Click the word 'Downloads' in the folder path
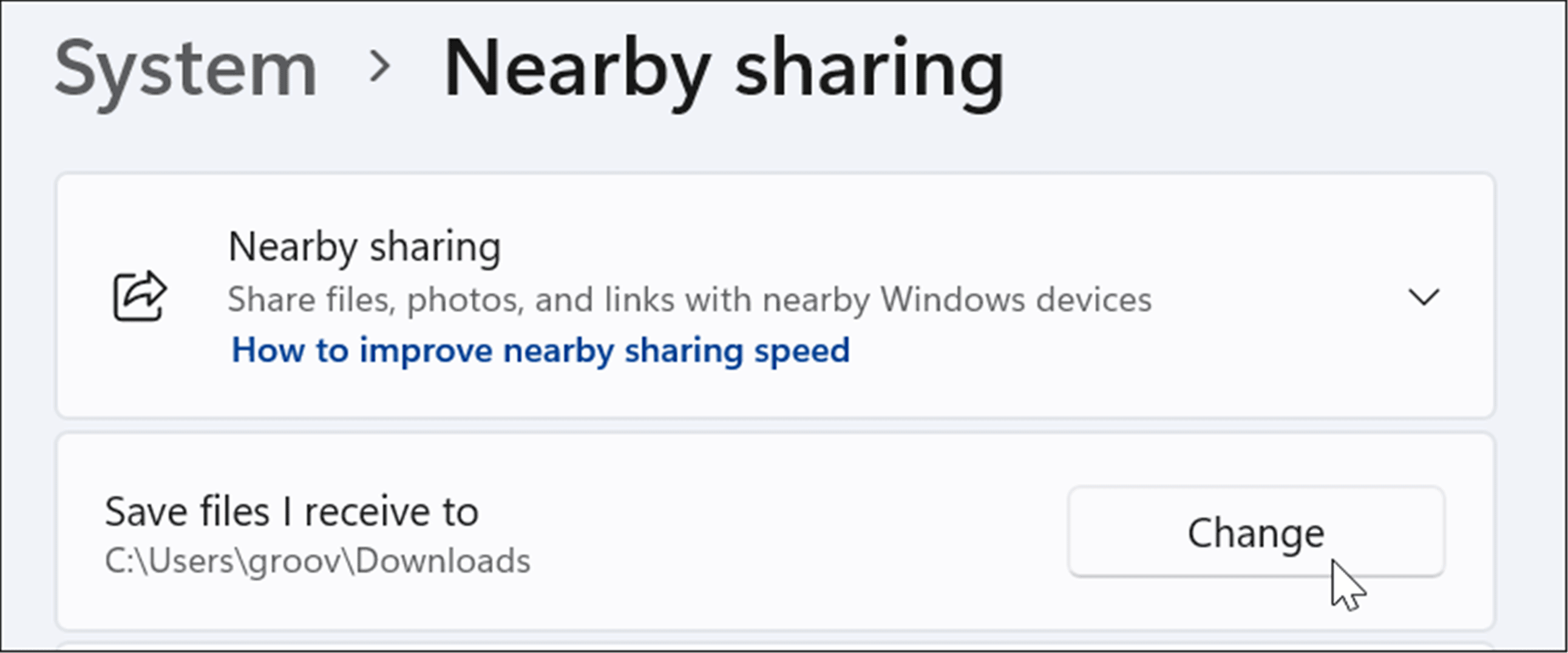This screenshot has width=1568, height=653. click(443, 561)
